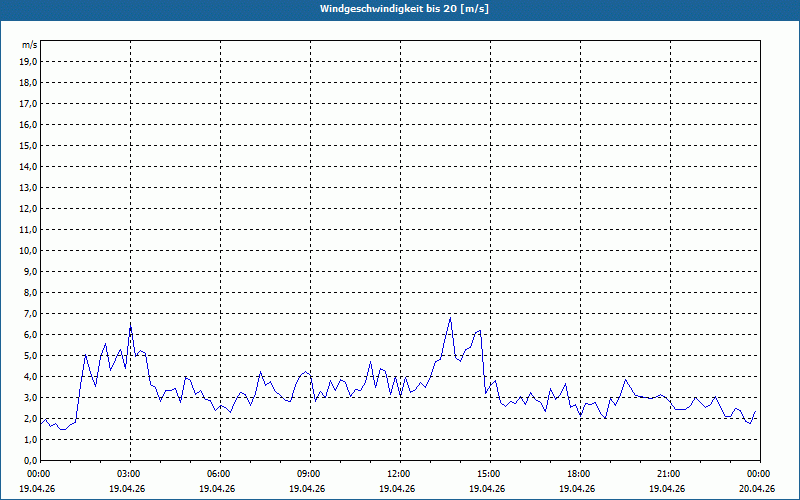The image size is (800, 500).
Task: Click the 09:00 time label
Action: (310, 474)
